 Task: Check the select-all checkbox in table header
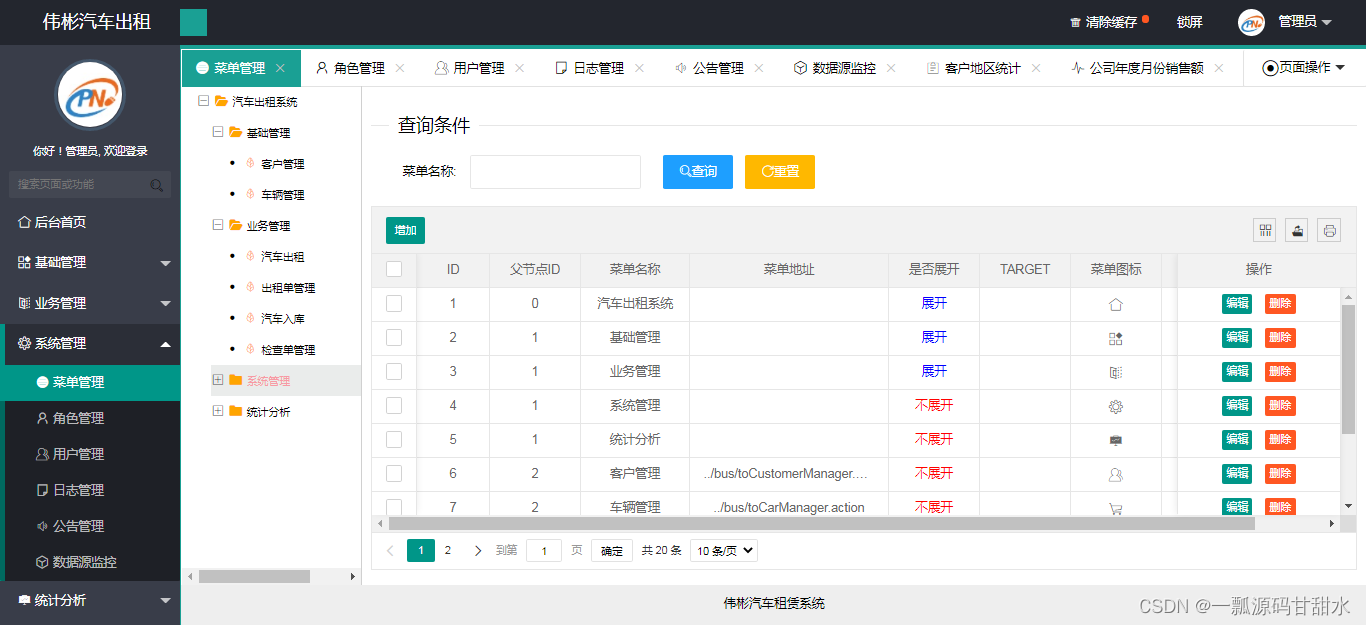[394, 269]
